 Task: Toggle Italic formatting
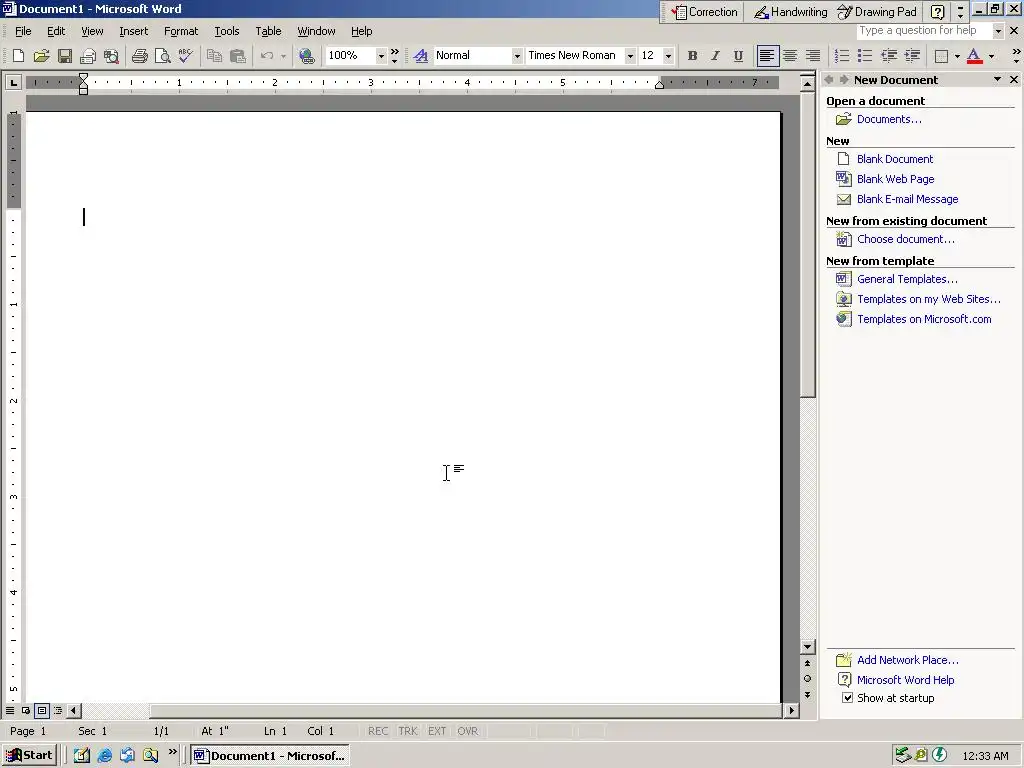click(x=715, y=56)
